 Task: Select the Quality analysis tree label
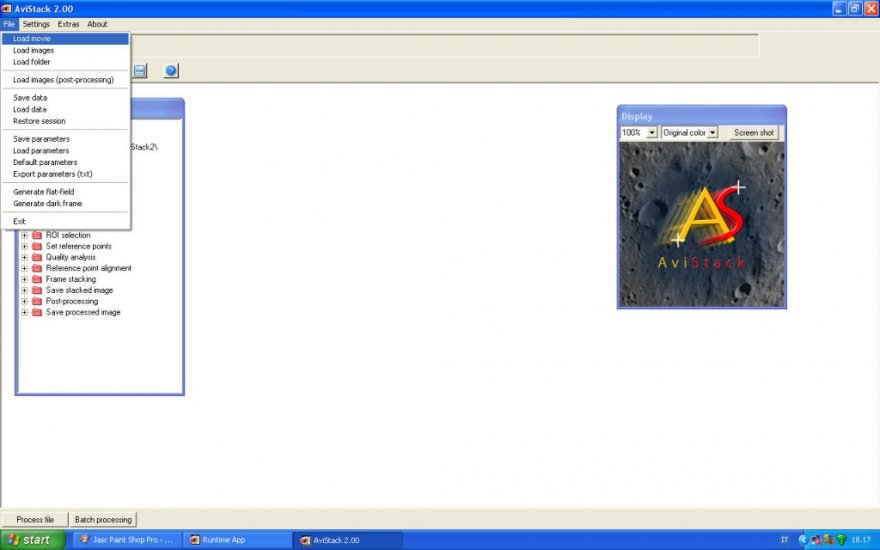click(x=71, y=257)
